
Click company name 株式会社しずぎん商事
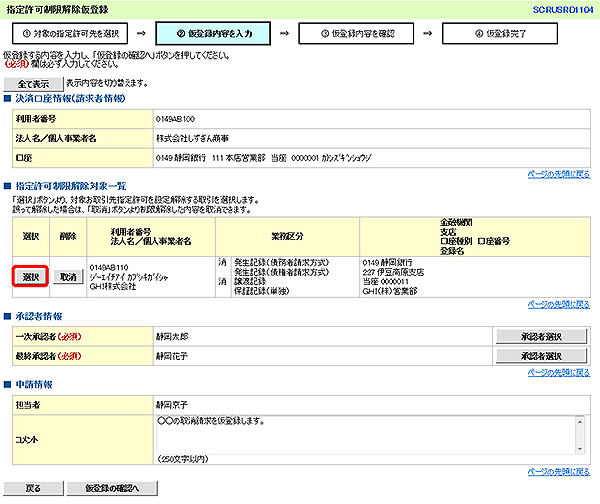coord(192,138)
